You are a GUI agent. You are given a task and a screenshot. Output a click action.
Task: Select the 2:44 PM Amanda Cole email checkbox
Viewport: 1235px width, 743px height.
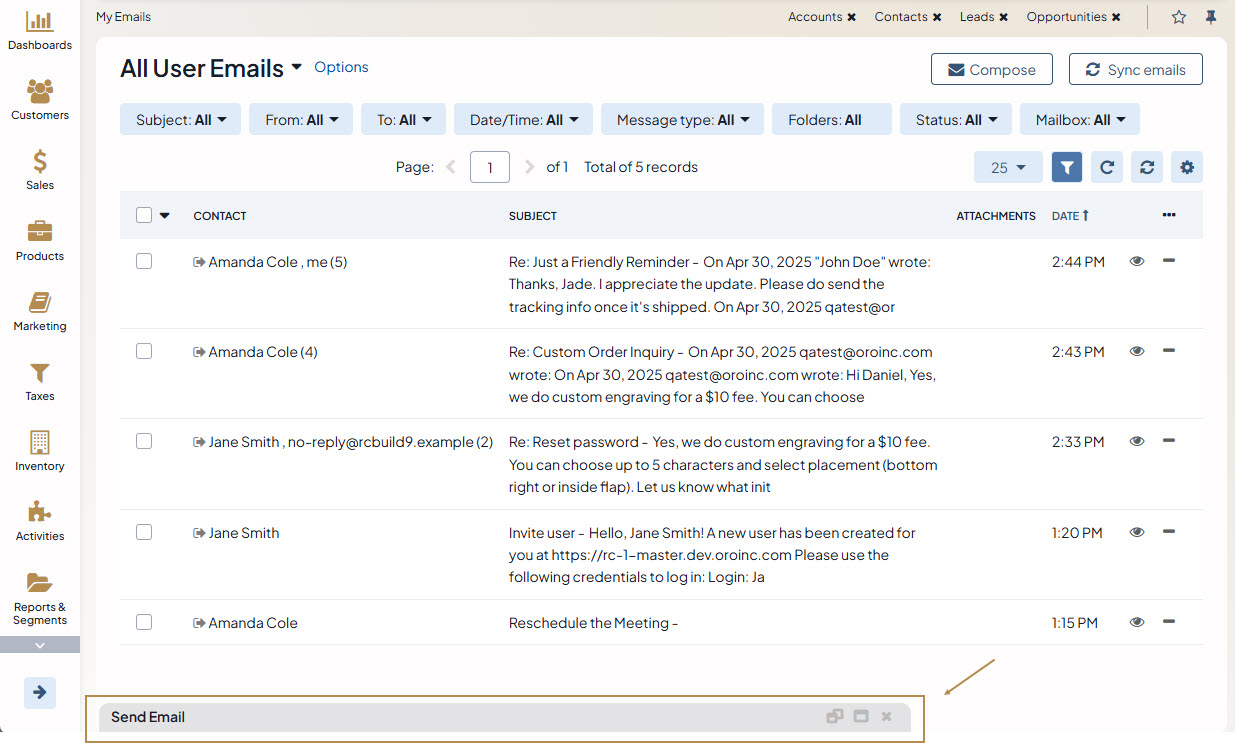click(x=144, y=261)
